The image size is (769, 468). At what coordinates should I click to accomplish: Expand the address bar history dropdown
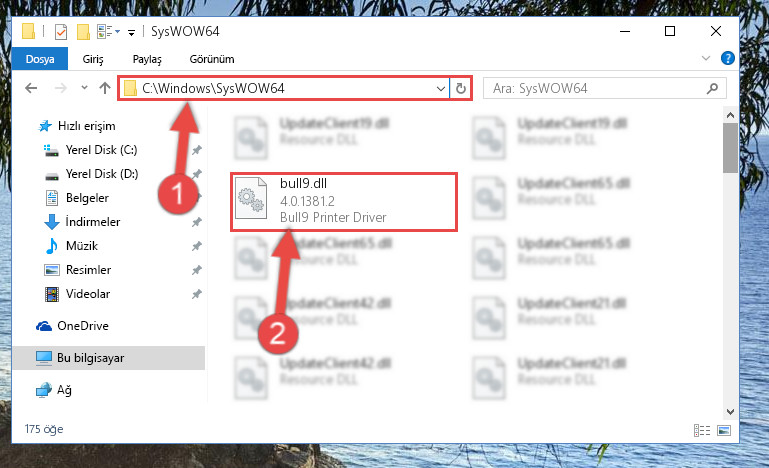click(440, 89)
